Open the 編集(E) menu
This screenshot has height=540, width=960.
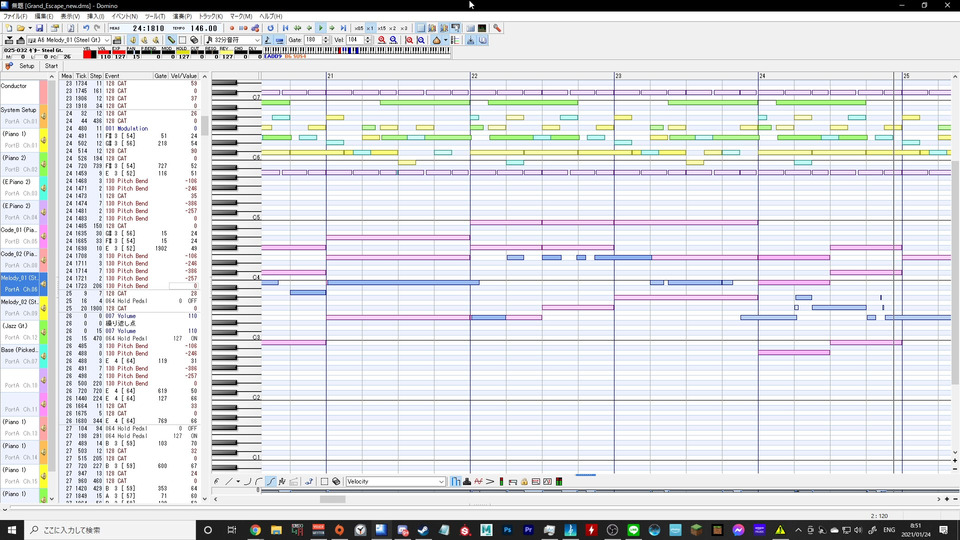point(44,17)
